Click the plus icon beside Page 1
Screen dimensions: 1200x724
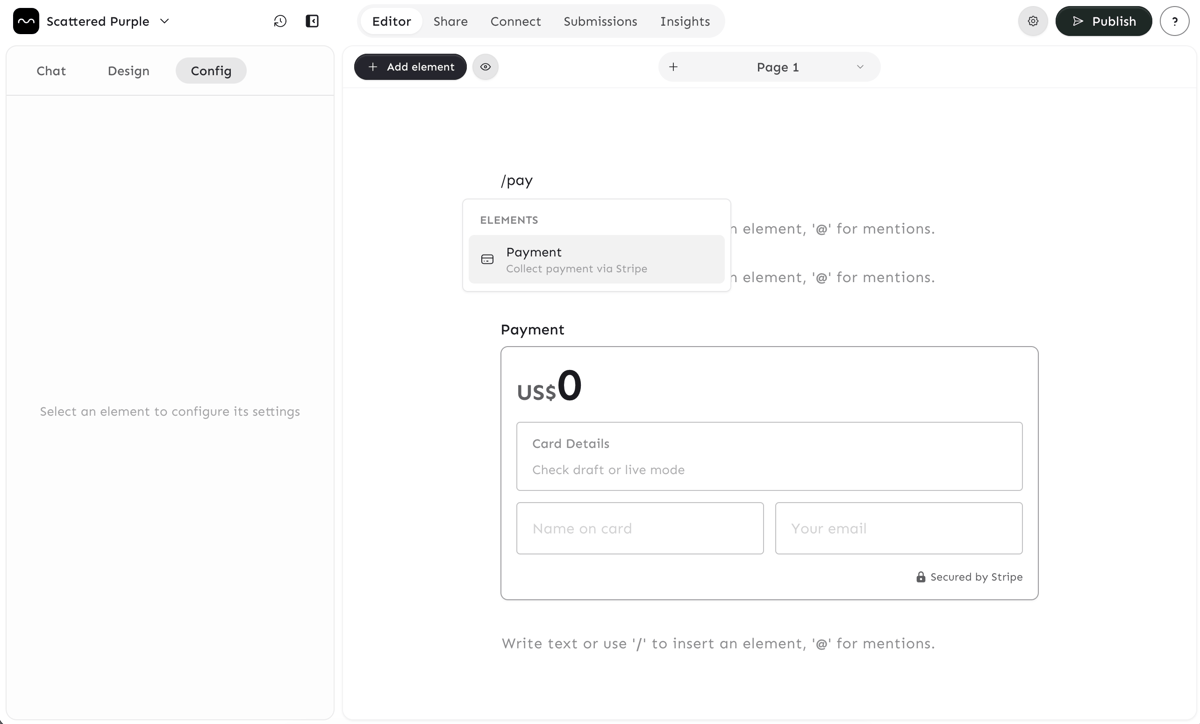pos(673,67)
